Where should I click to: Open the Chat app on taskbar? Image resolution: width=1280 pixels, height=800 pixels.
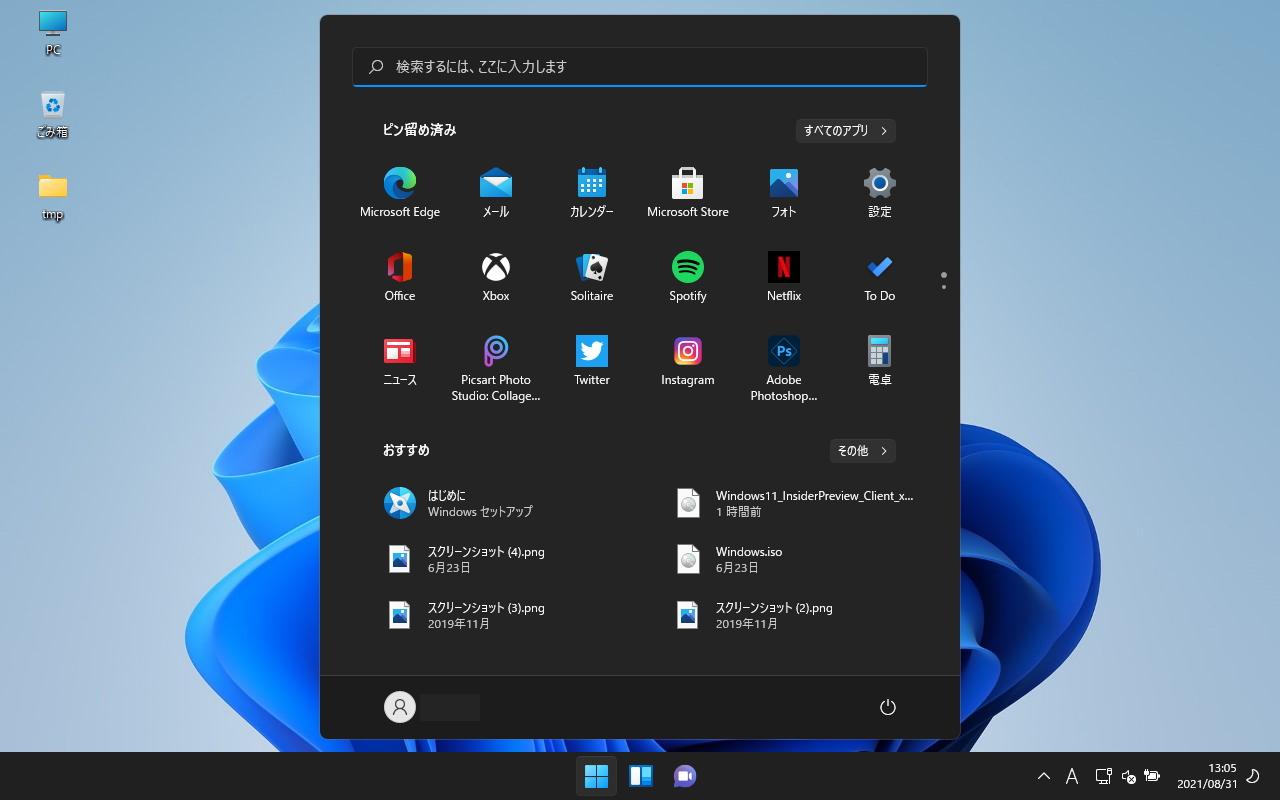(x=685, y=776)
